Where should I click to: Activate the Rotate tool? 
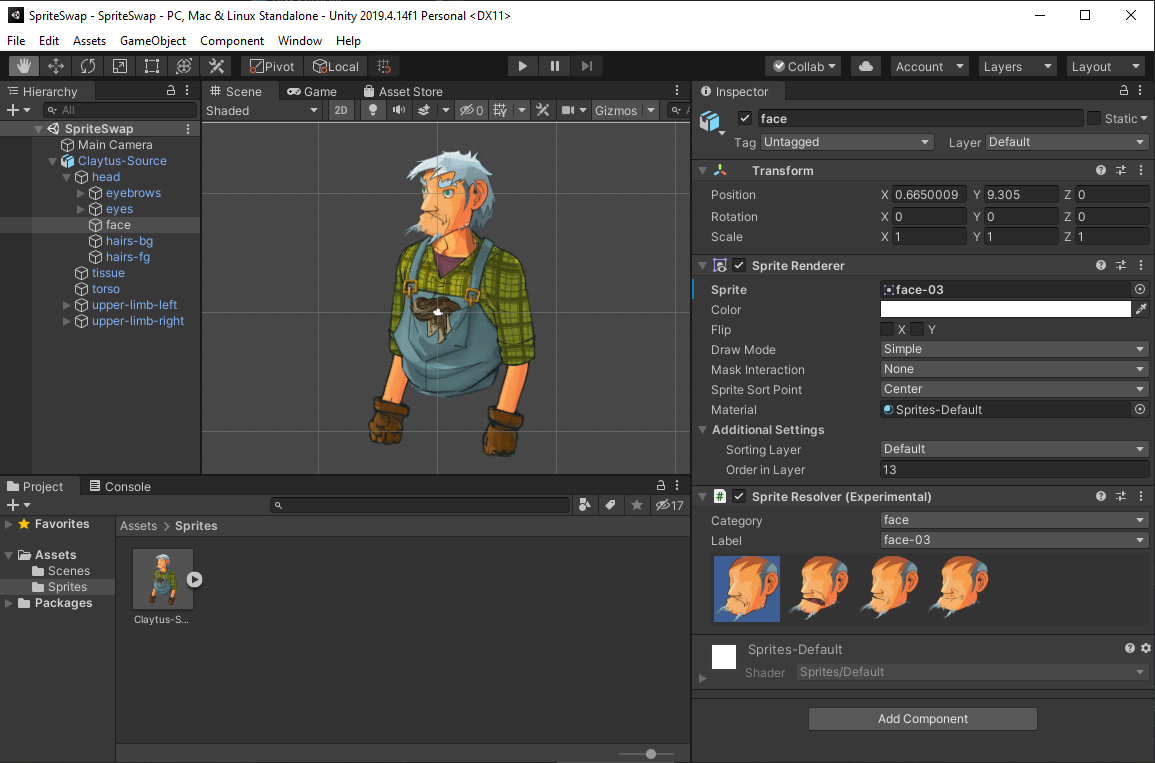[x=88, y=65]
